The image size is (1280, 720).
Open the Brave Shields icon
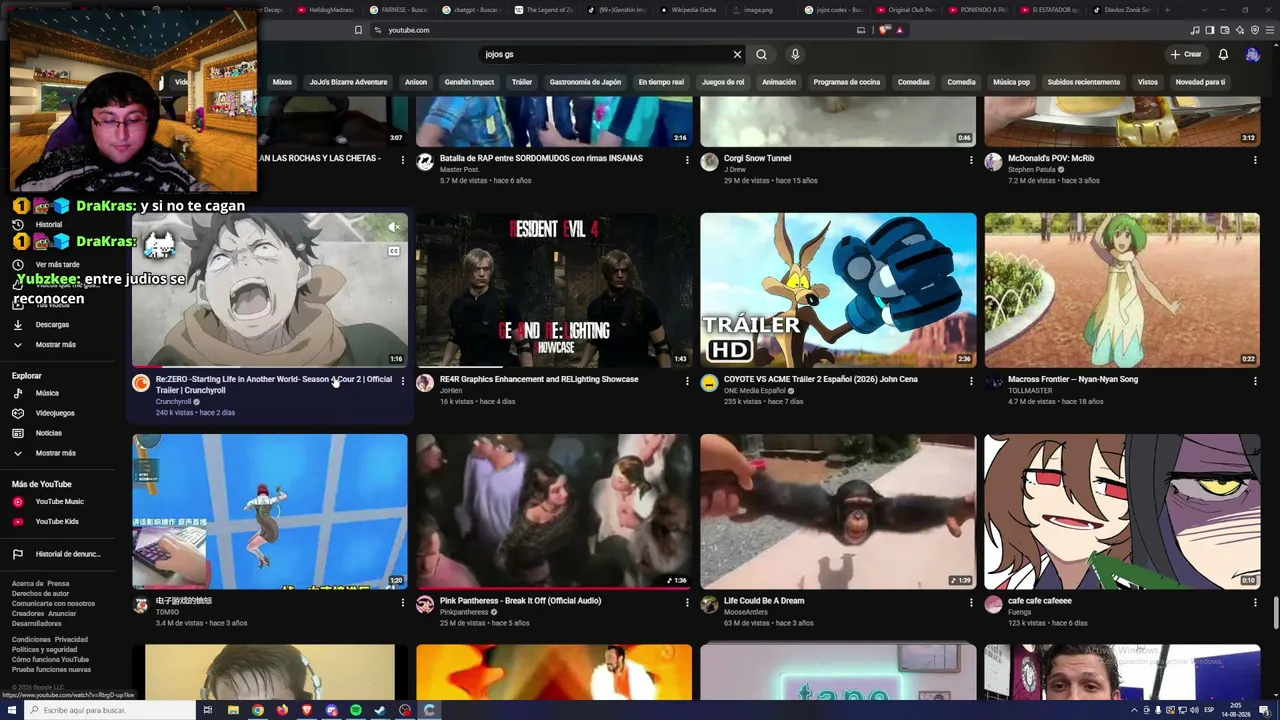884,30
